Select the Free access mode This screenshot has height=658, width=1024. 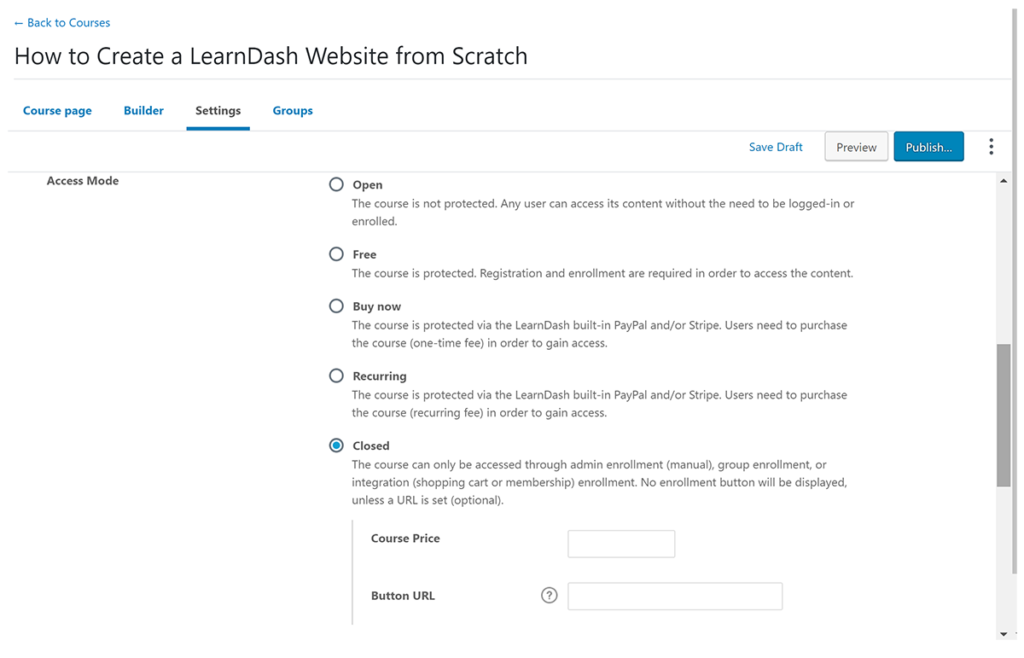coord(337,254)
